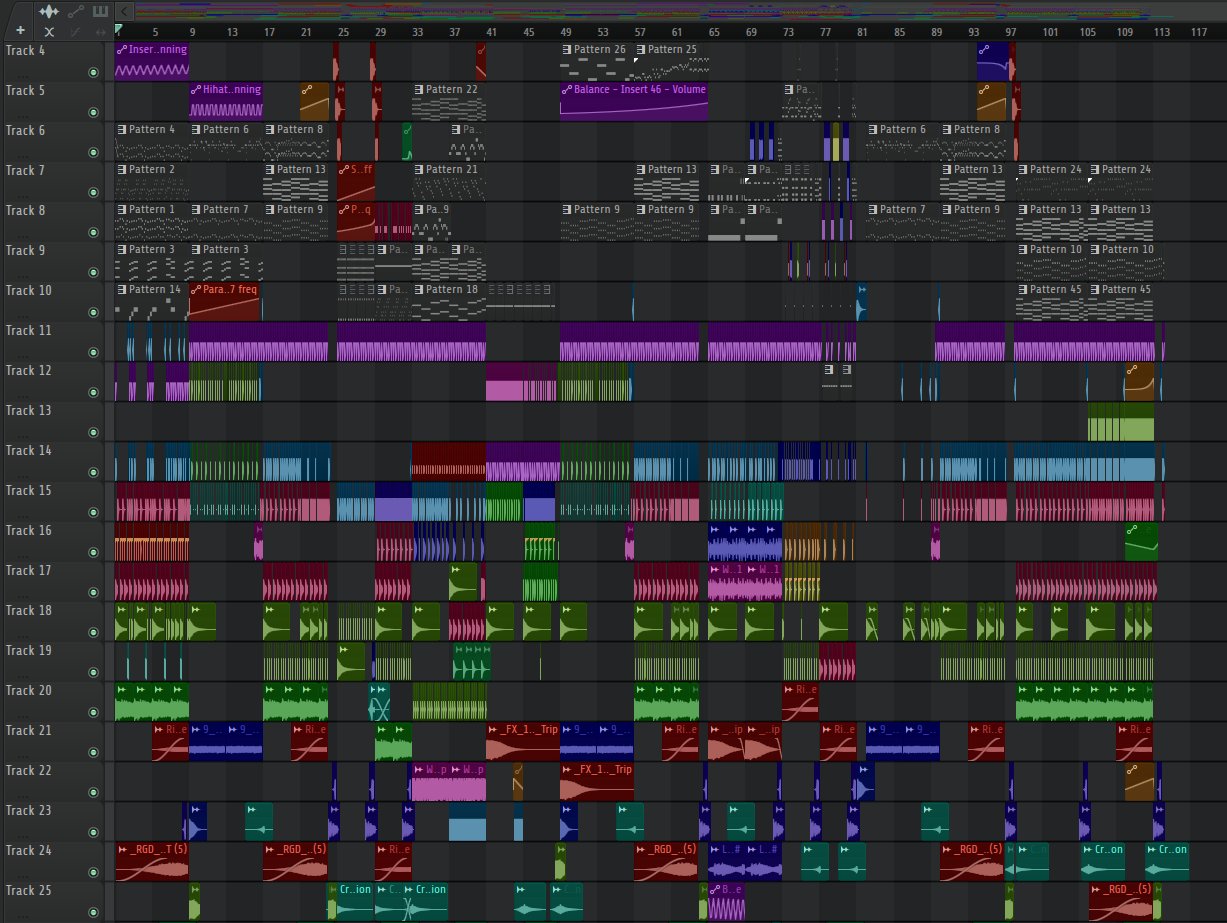1227x923 pixels.
Task: Open the clip menu of Pattern 18
Action: pos(419,289)
